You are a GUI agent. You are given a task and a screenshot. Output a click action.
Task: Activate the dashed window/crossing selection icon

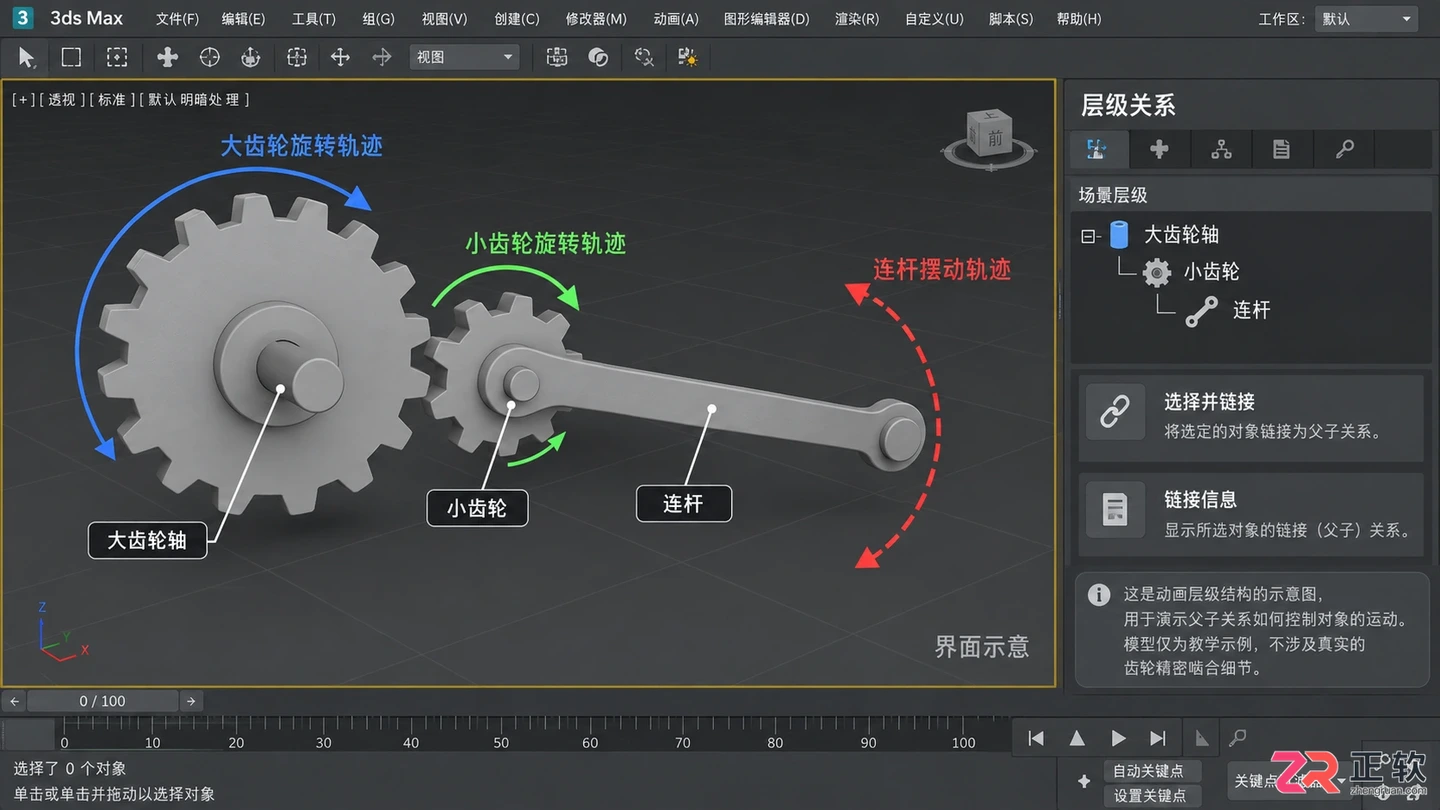pyautogui.click(x=117, y=57)
